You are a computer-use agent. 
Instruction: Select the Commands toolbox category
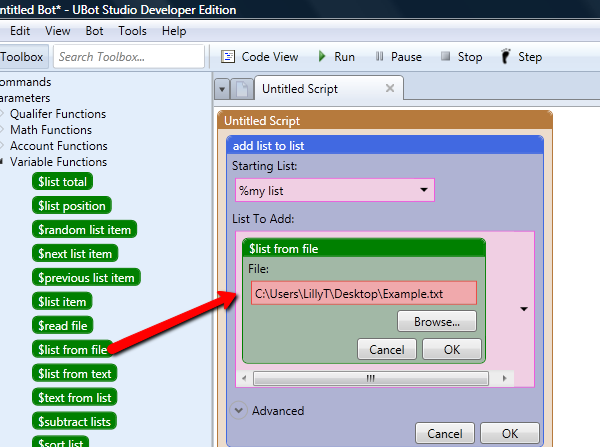pyautogui.click(x=25, y=82)
